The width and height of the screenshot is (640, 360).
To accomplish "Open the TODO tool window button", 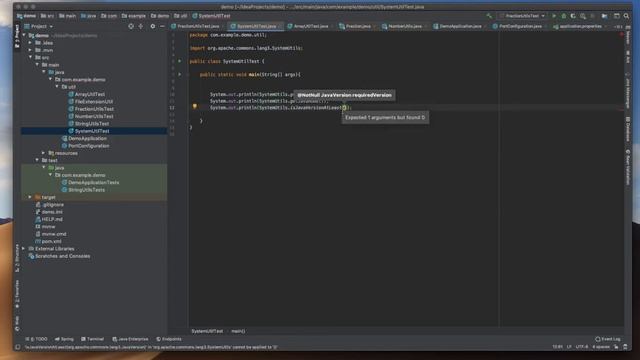I will coord(36,339).
